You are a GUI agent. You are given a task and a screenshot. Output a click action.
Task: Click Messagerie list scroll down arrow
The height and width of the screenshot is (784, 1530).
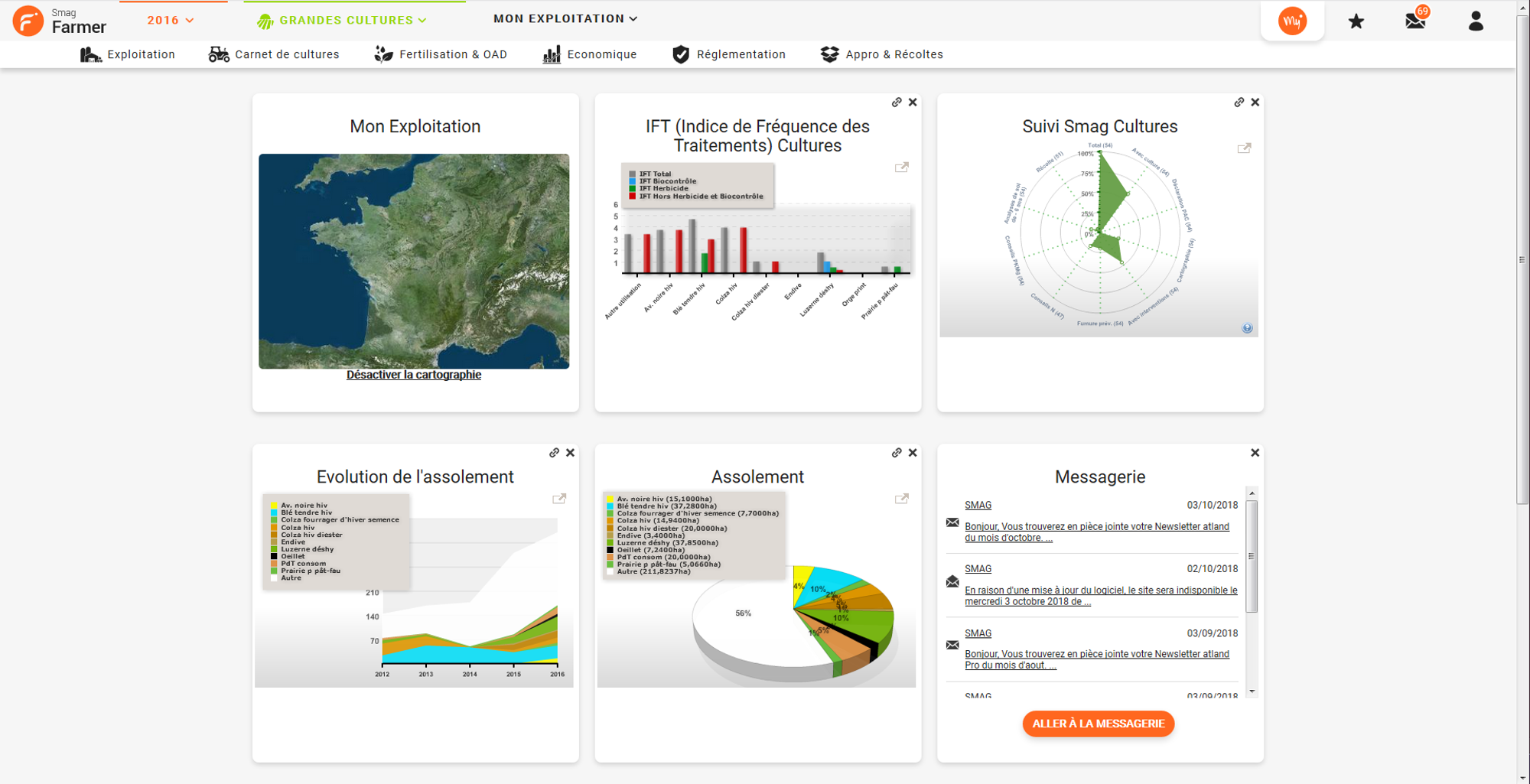point(1252,691)
